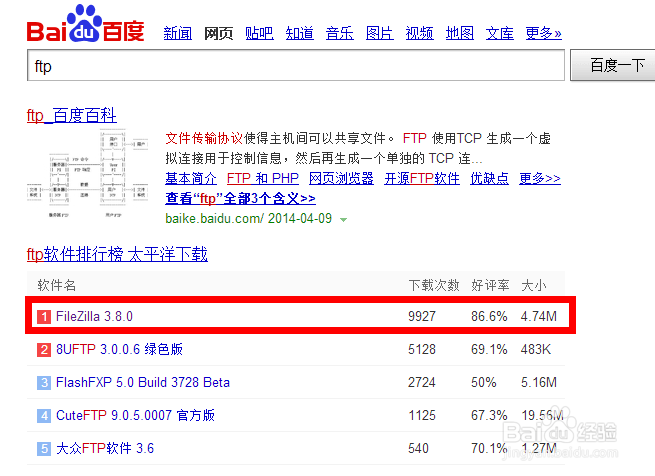Click FileZilla download count 9927
Viewport: 655px width, 476px height.
422,316
